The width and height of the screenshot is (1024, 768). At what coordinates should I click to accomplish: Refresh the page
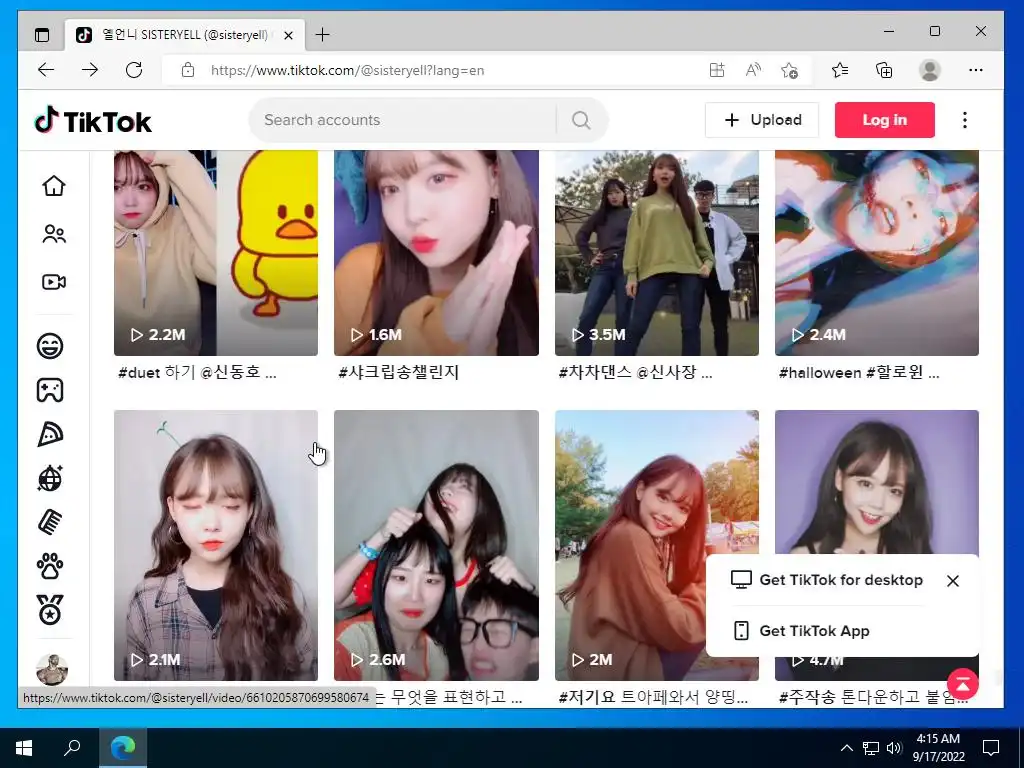point(134,70)
